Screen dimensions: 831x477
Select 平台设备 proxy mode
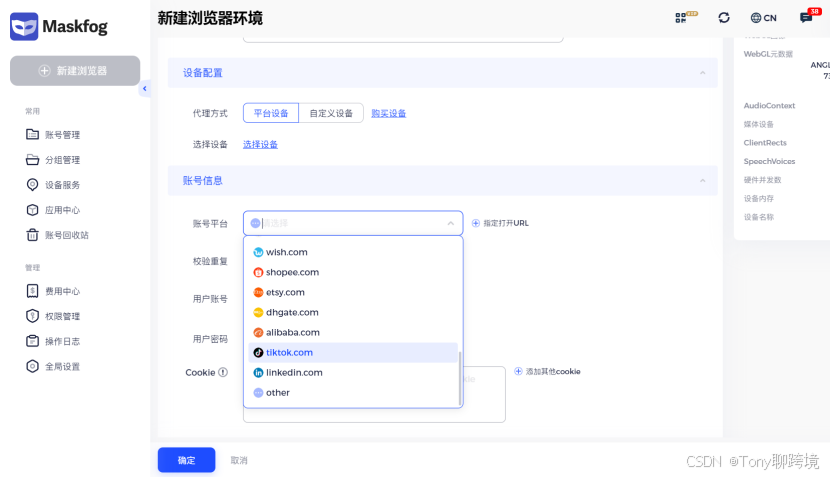pyautogui.click(x=271, y=113)
